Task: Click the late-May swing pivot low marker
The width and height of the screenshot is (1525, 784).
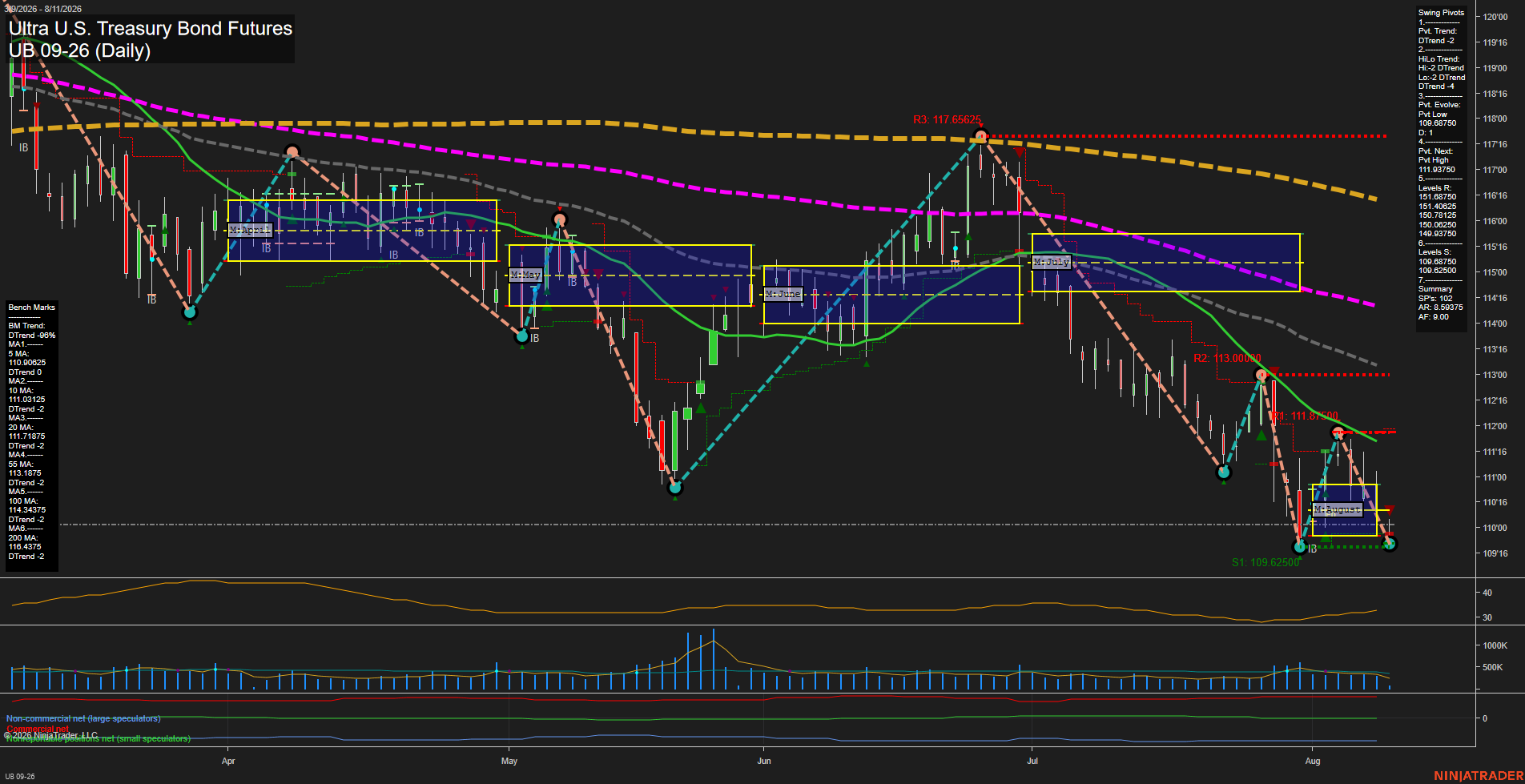Action: point(675,487)
